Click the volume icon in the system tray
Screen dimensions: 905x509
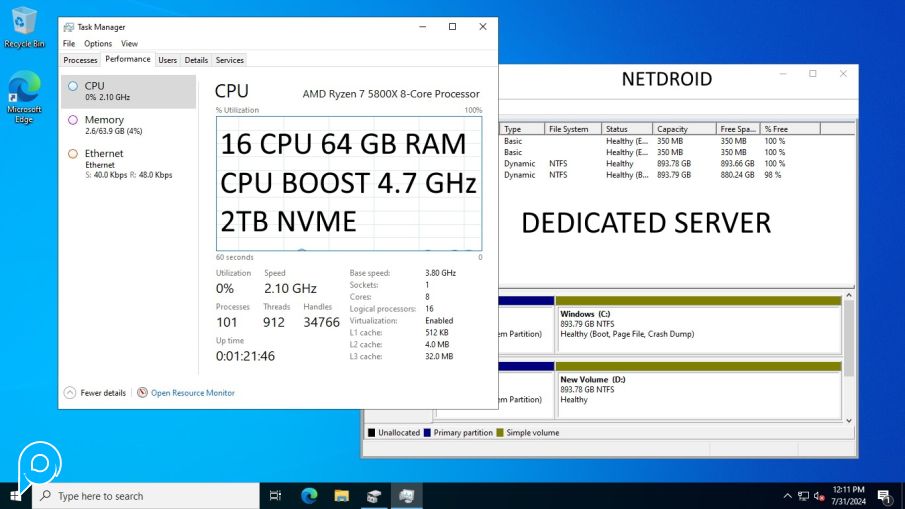[x=818, y=496]
